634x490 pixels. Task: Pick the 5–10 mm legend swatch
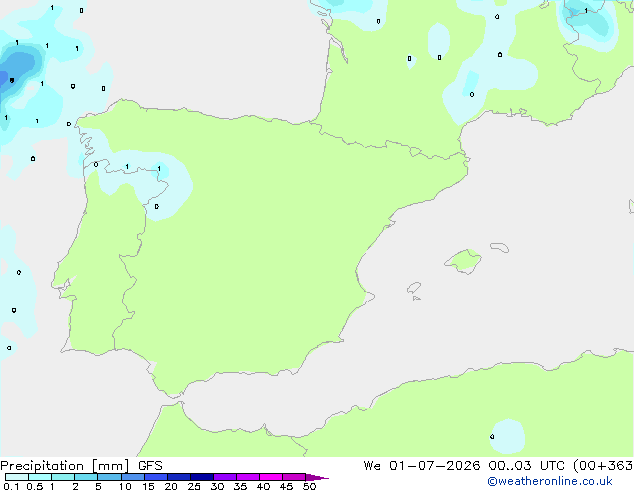(x=109, y=477)
